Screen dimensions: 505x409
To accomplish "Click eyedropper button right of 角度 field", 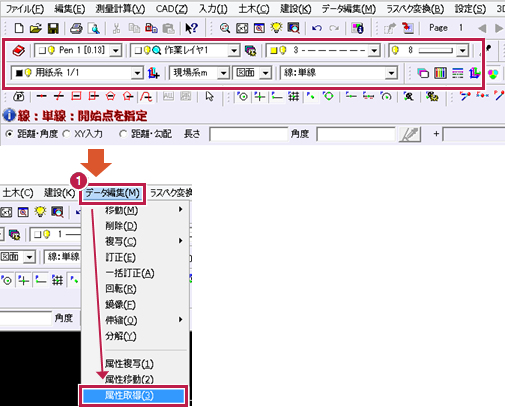I will [410, 134].
